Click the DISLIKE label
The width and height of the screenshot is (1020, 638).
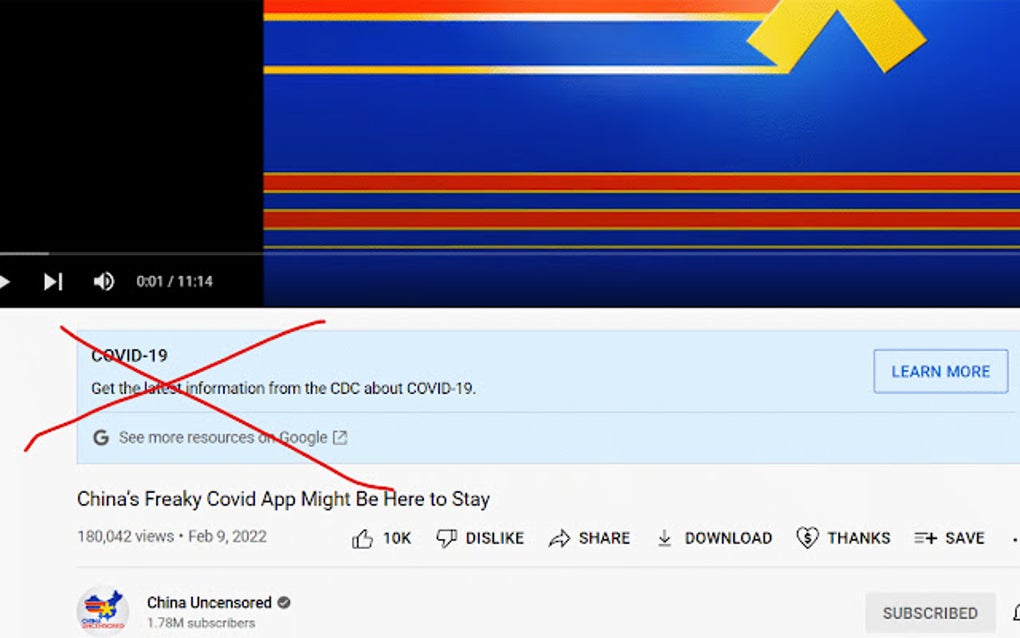(494, 538)
